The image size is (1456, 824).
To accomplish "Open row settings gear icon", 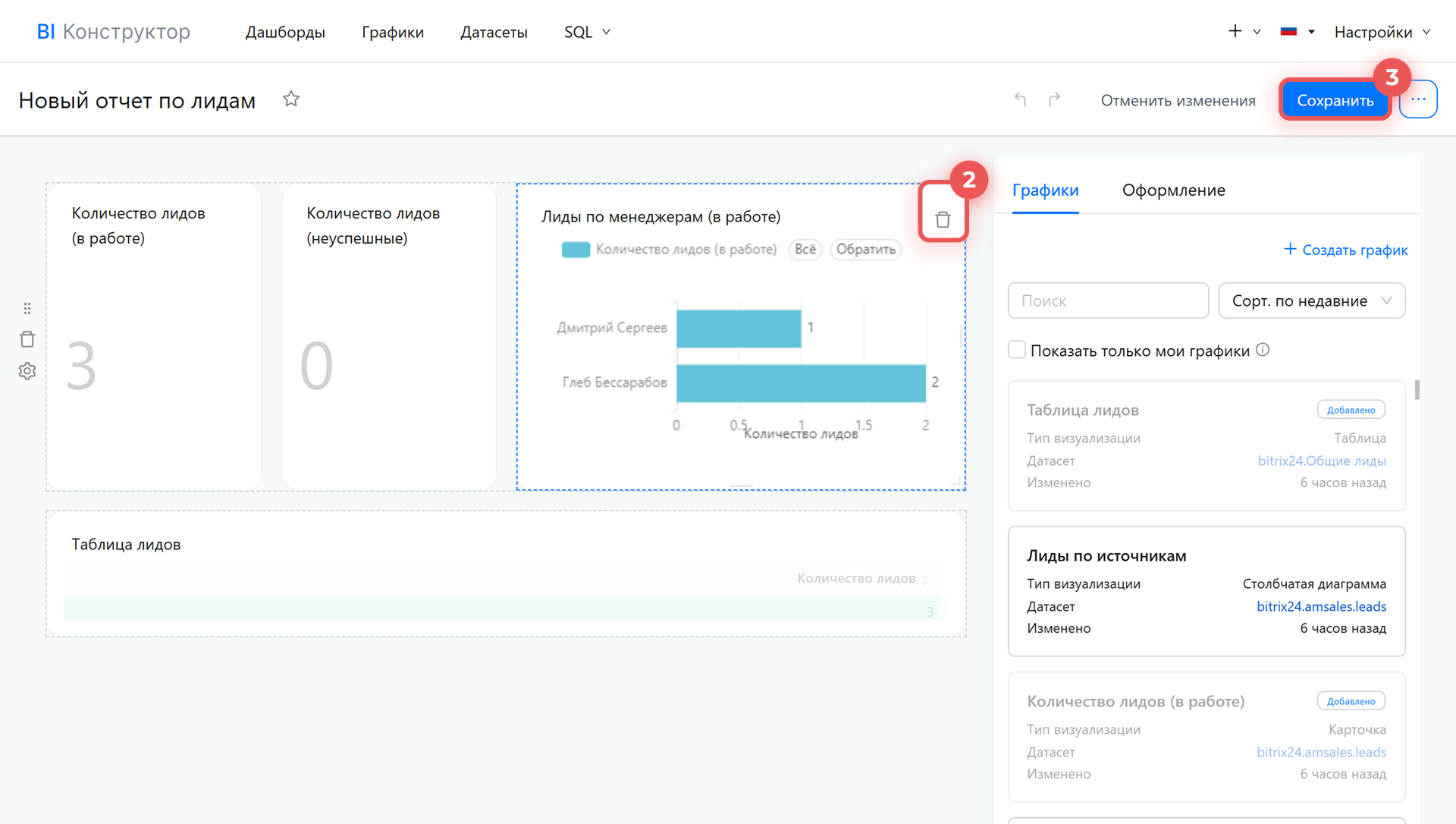I will click(27, 371).
